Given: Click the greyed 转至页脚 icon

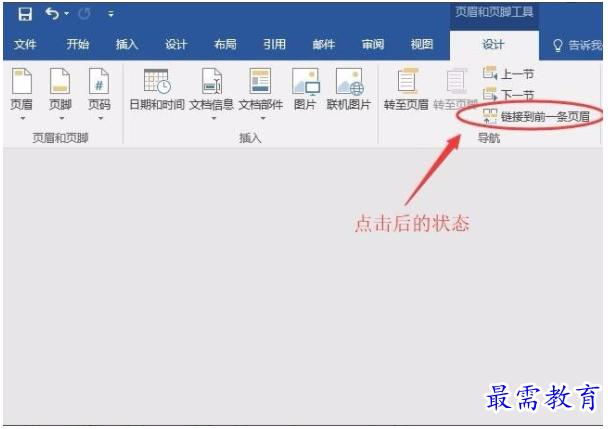Looking at the screenshot, I should (x=456, y=80).
